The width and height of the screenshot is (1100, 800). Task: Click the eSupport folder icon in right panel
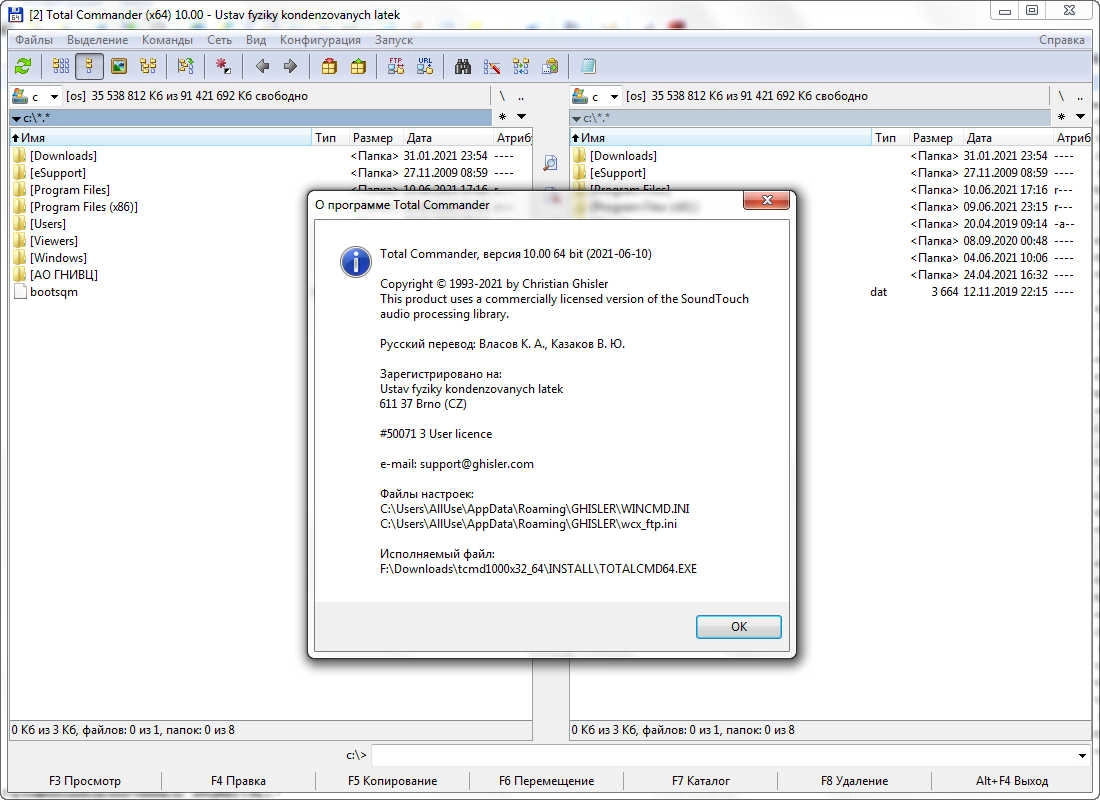579,173
